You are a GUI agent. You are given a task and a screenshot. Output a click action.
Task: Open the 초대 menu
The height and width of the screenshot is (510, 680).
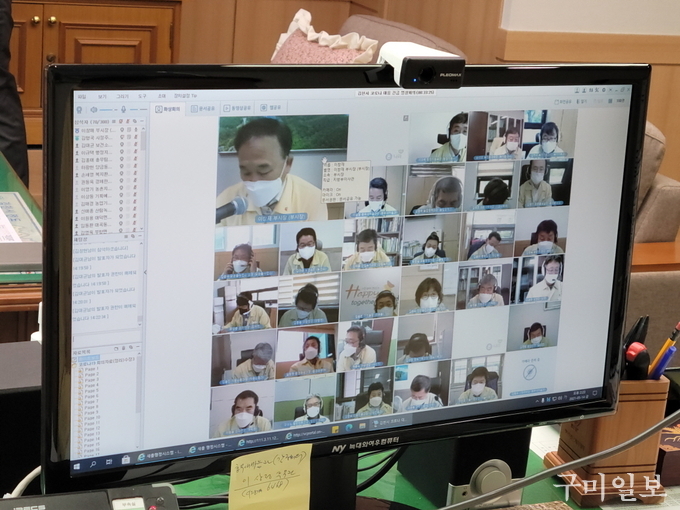point(161,96)
